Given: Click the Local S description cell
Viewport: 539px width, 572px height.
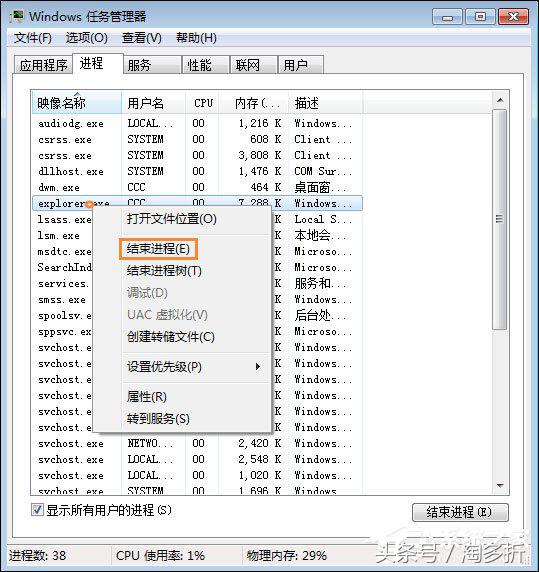Looking at the screenshot, I should point(323,219).
